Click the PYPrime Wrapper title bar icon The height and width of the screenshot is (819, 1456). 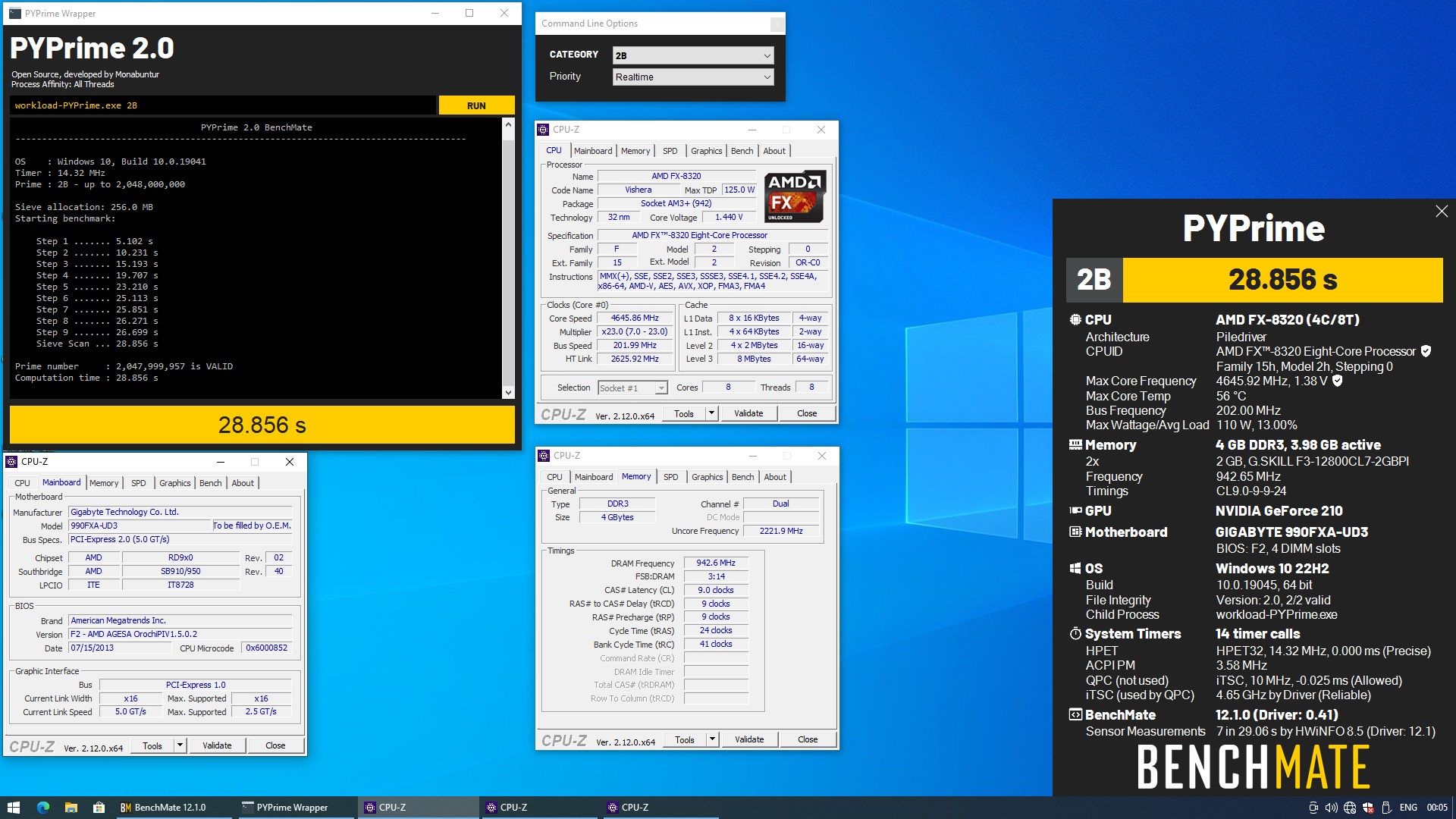point(15,13)
